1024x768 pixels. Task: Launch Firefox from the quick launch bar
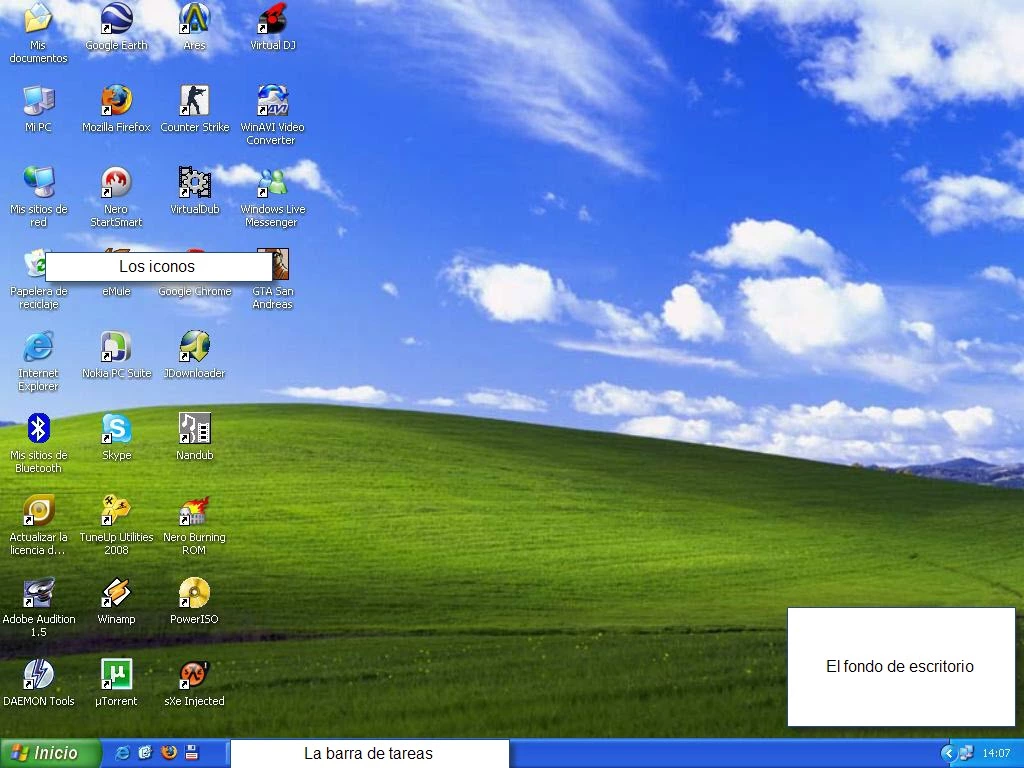[x=168, y=753]
